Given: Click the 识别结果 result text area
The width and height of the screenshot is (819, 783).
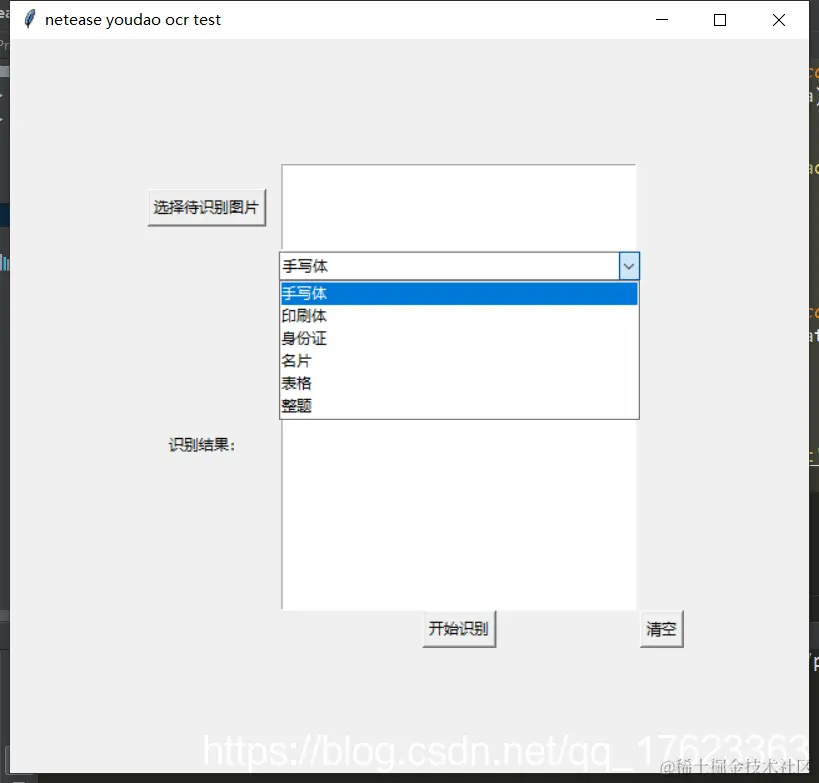Looking at the screenshot, I should [x=458, y=515].
